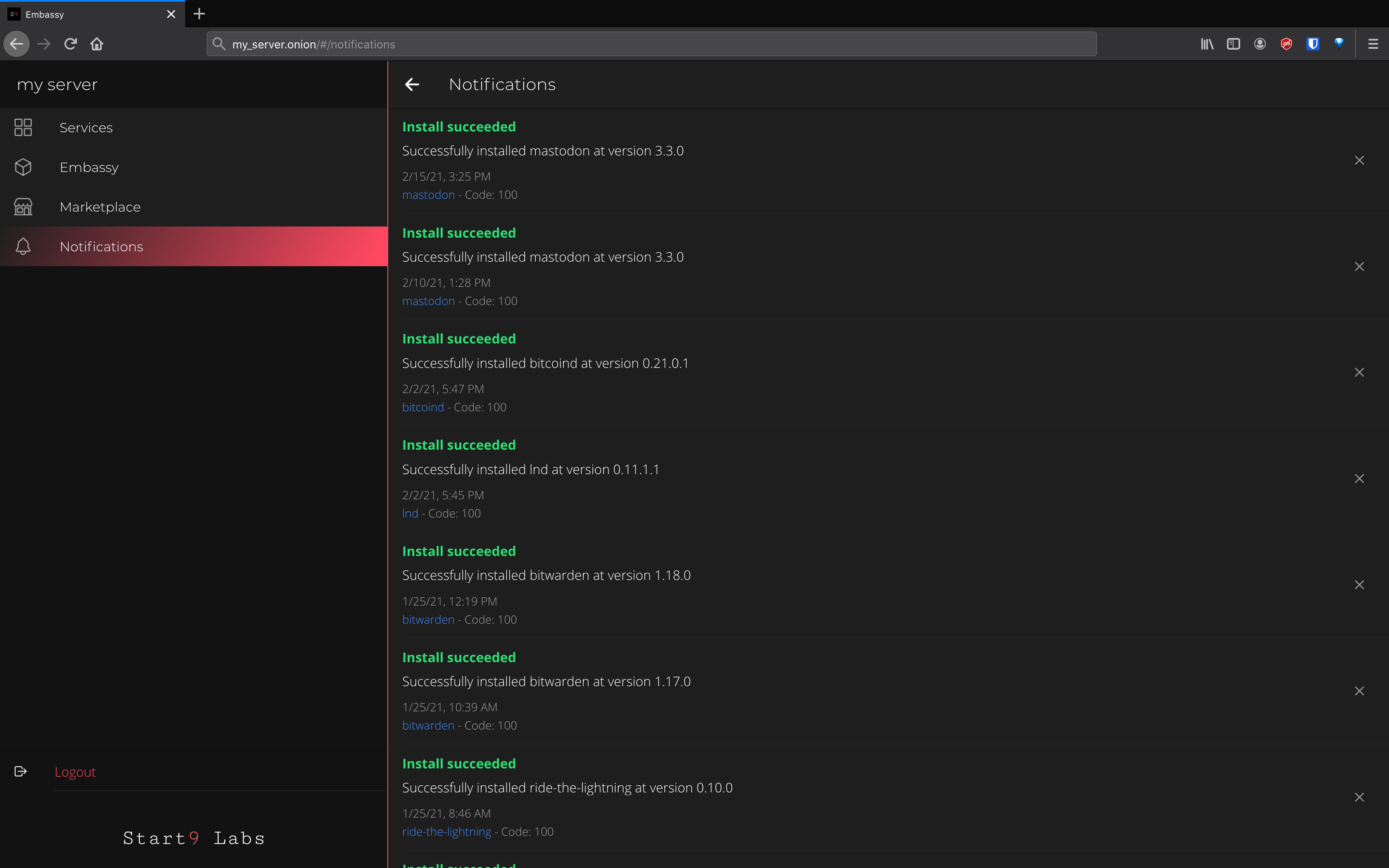
Task: Open the ride-the-lightning service link
Action: pyautogui.click(x=446, y=832)
